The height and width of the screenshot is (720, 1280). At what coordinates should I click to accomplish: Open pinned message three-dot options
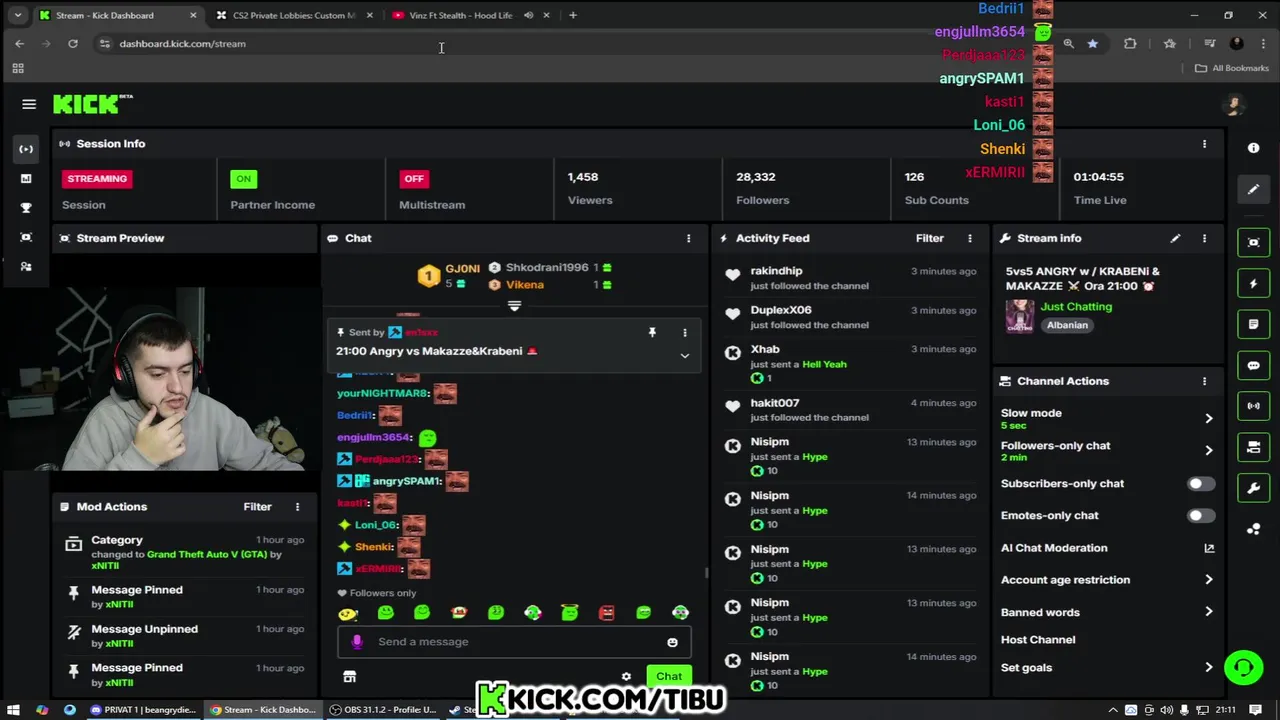[685, 332]
